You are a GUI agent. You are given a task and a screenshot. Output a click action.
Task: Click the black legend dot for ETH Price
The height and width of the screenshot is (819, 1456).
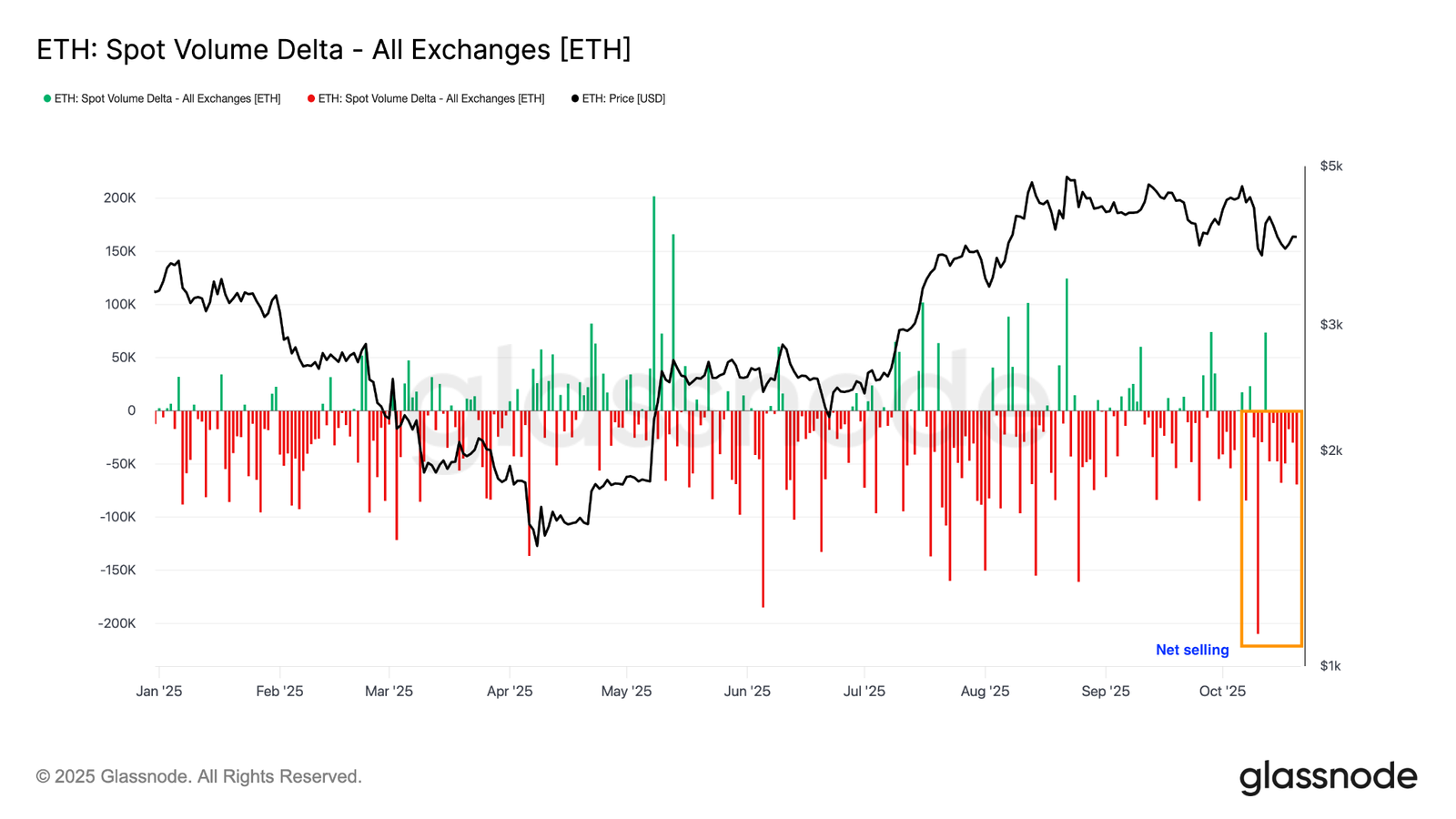pos(575,98)
